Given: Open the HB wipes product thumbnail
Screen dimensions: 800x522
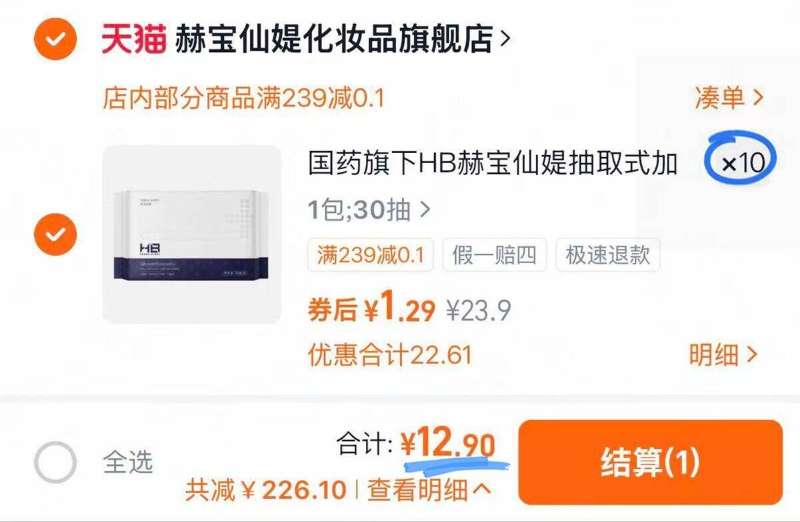Looking at the screenshot, I should [x=192, y=234].
